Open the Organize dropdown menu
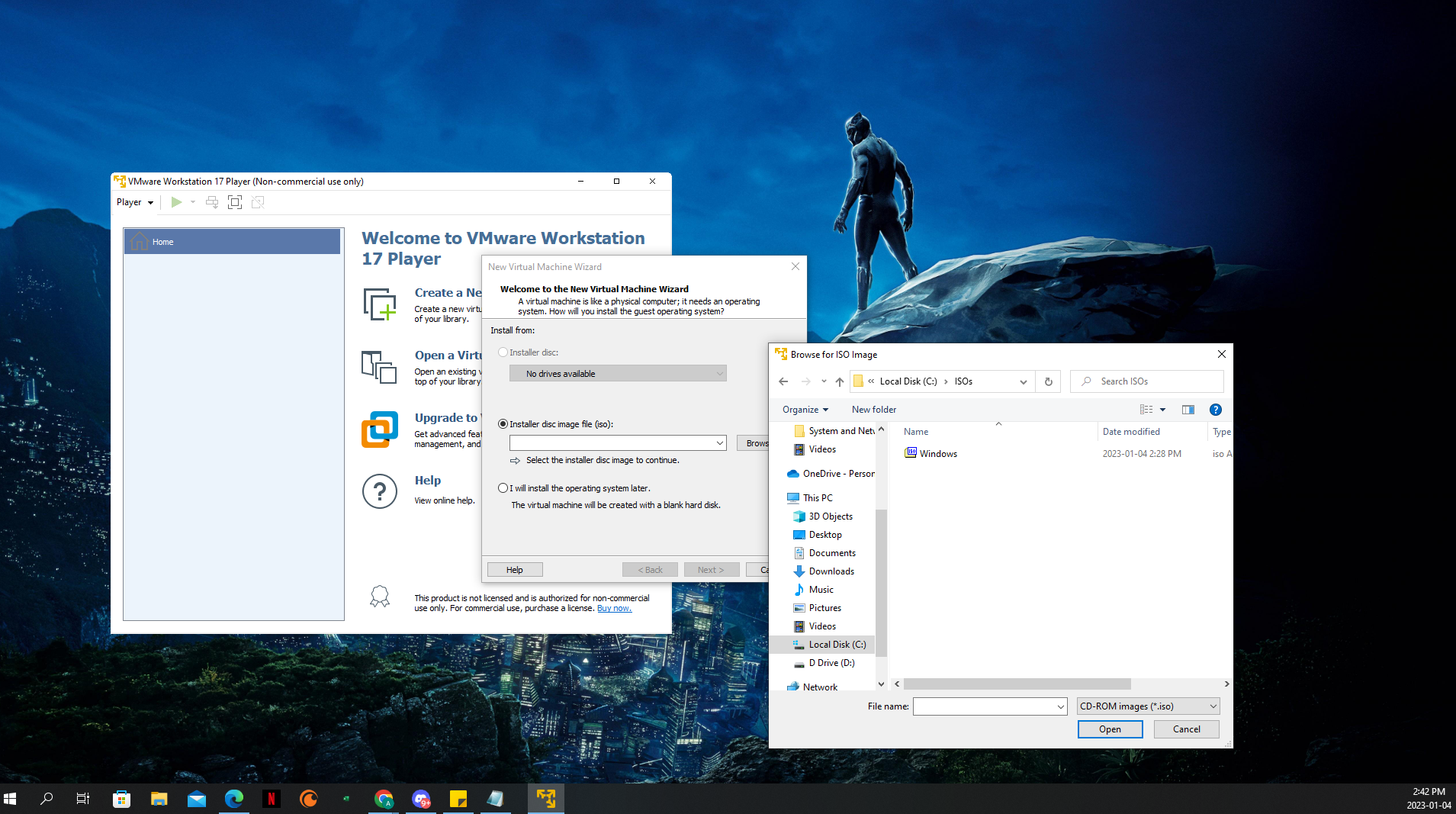The image size is (1456, 814). 805,410
